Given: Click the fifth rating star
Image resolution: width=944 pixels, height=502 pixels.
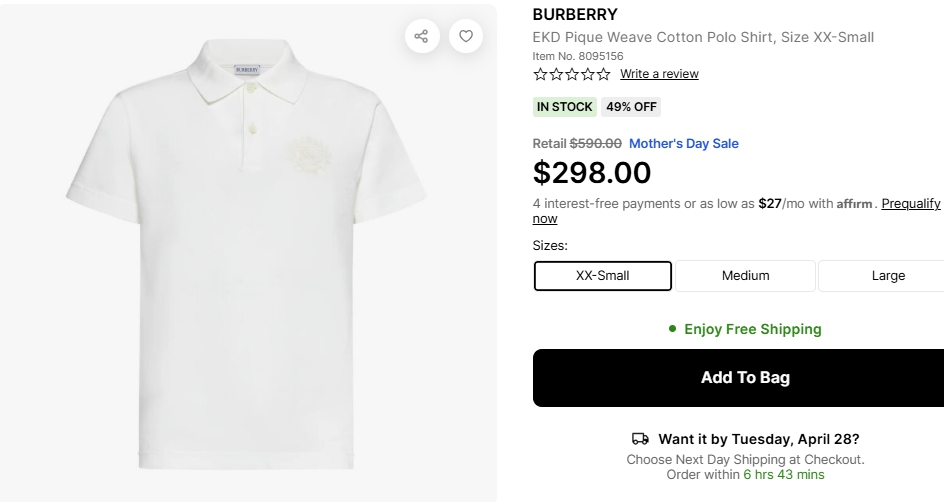Looking at the screenshot, I should click(603, 74).
